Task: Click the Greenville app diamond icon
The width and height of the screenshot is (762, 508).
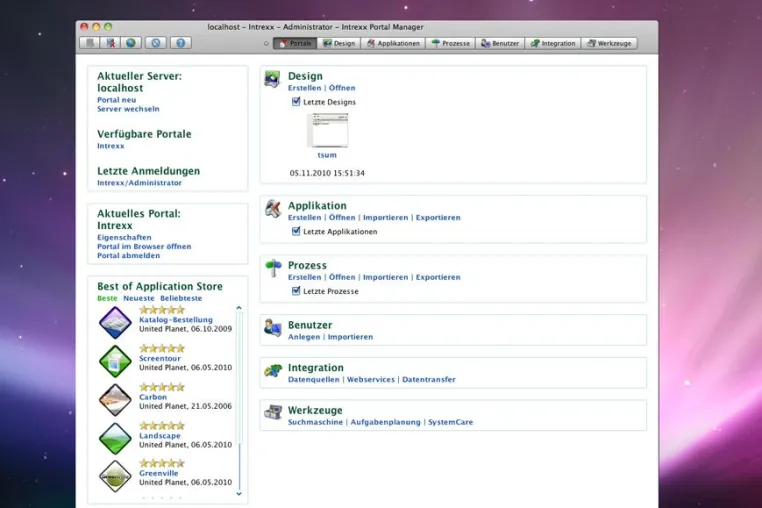Action: click(x=115, y=476)
